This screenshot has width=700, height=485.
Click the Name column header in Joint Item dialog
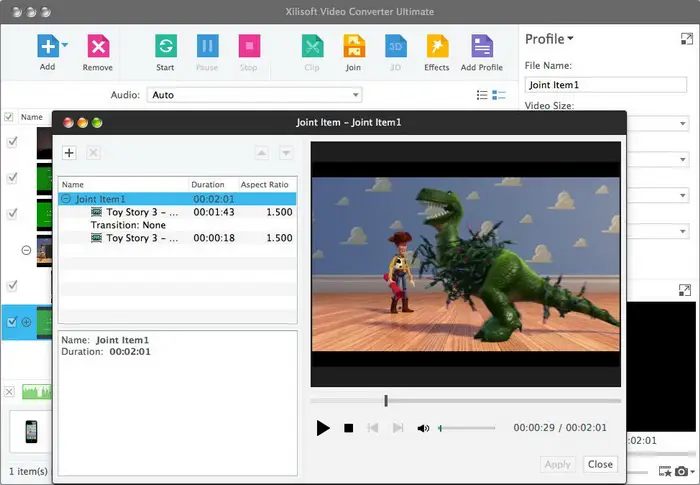pyautogui.click(x=123, y=184)
